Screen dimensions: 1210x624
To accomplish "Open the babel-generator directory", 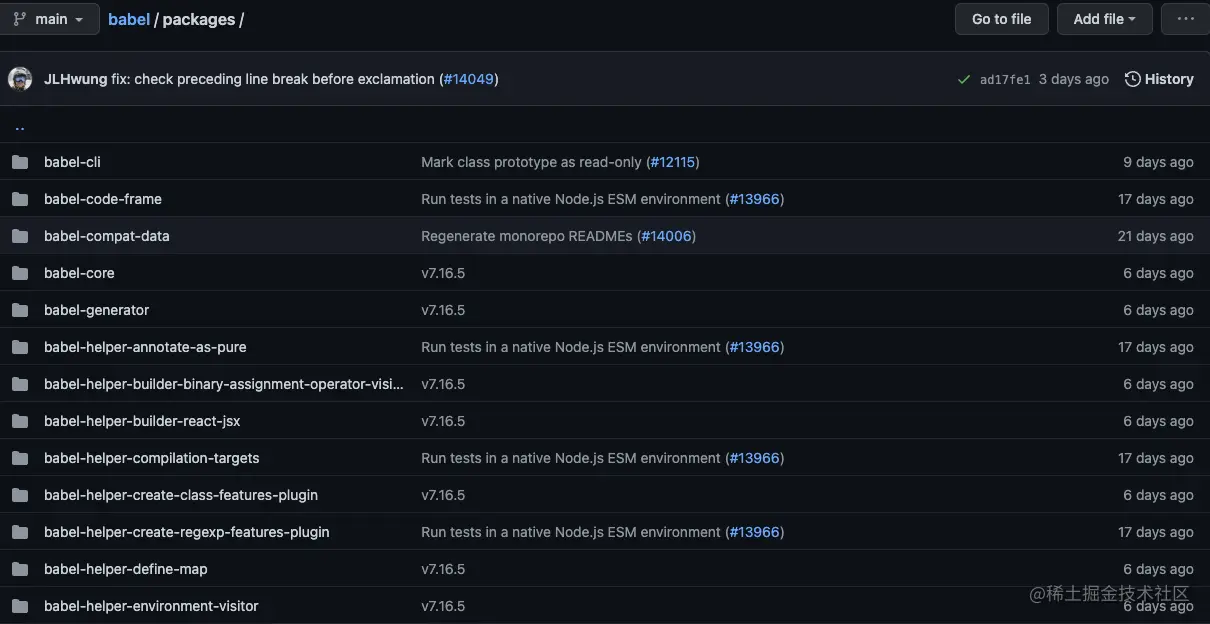I will (96, 310).
